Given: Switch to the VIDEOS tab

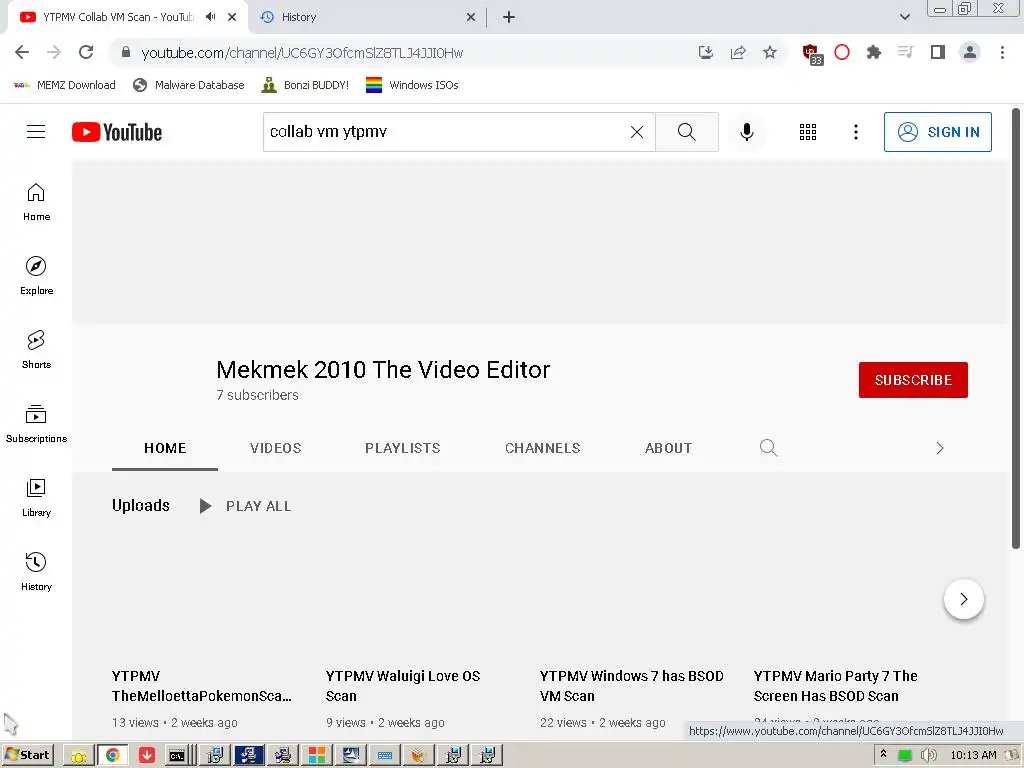Looking at the screenshot, I should click(276, 448).
